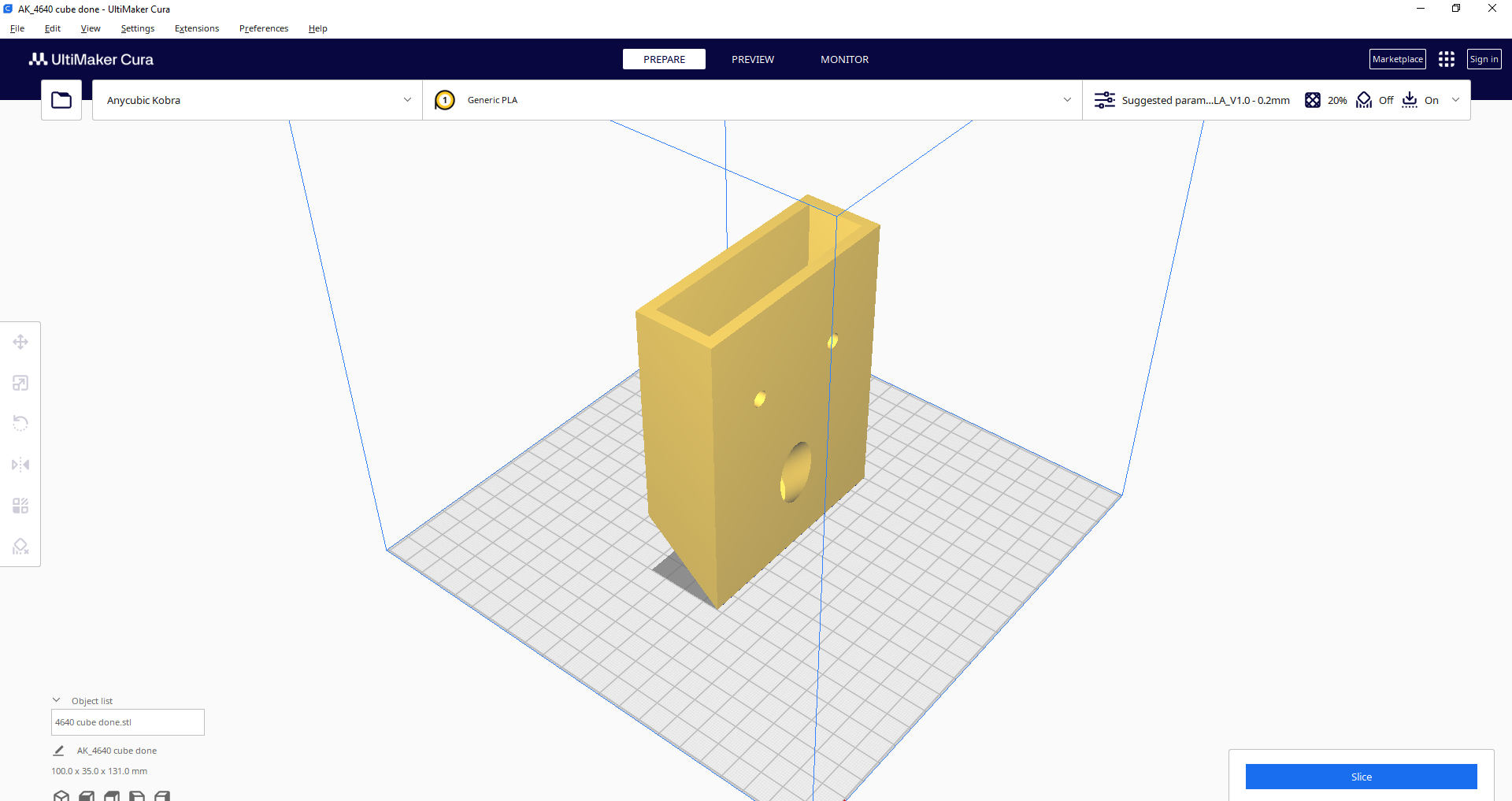Open the File menu
This screenshot has height=801, width=1512.
tap(17, 28)
